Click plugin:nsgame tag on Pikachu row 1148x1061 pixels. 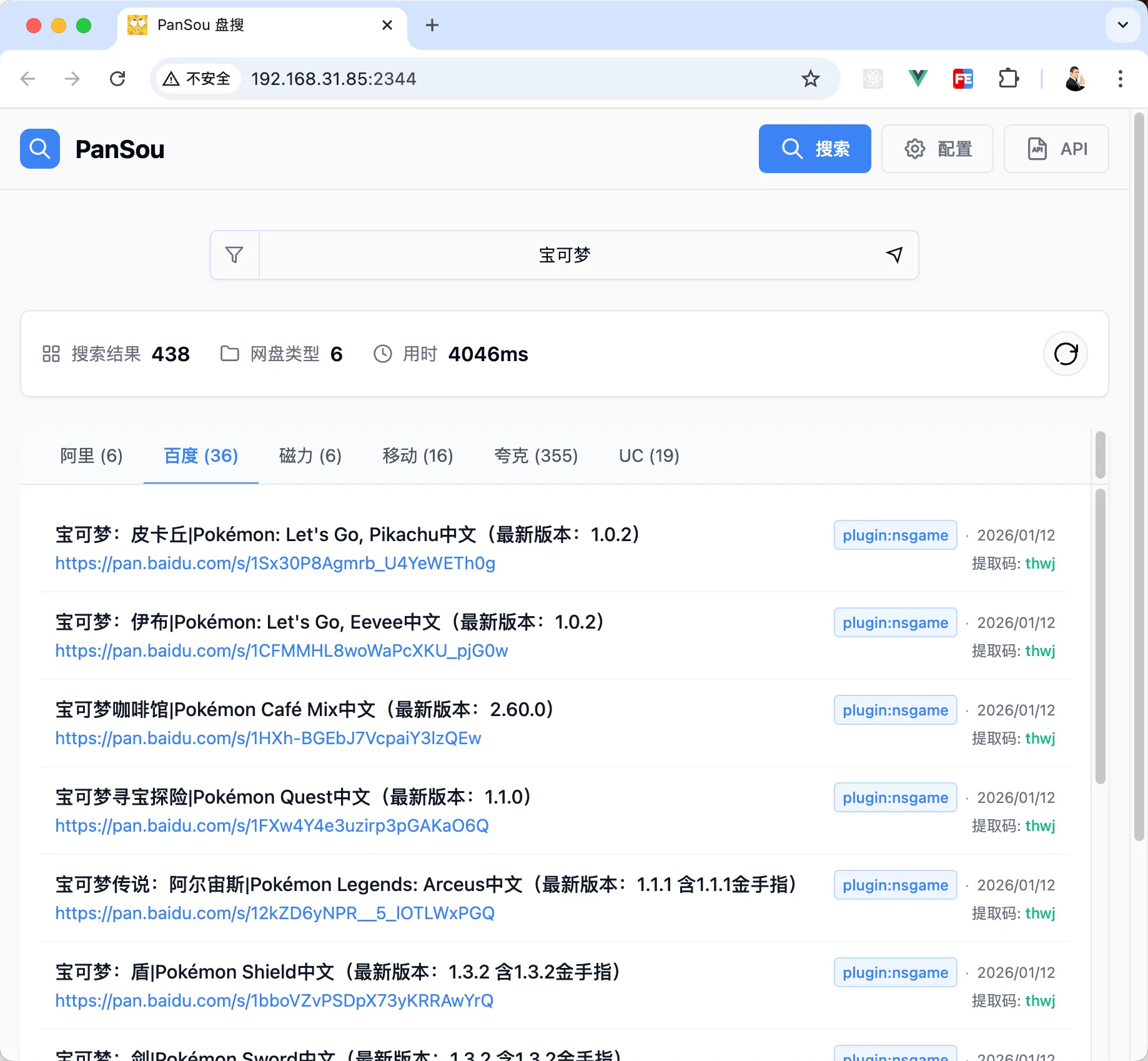(895, 535)
